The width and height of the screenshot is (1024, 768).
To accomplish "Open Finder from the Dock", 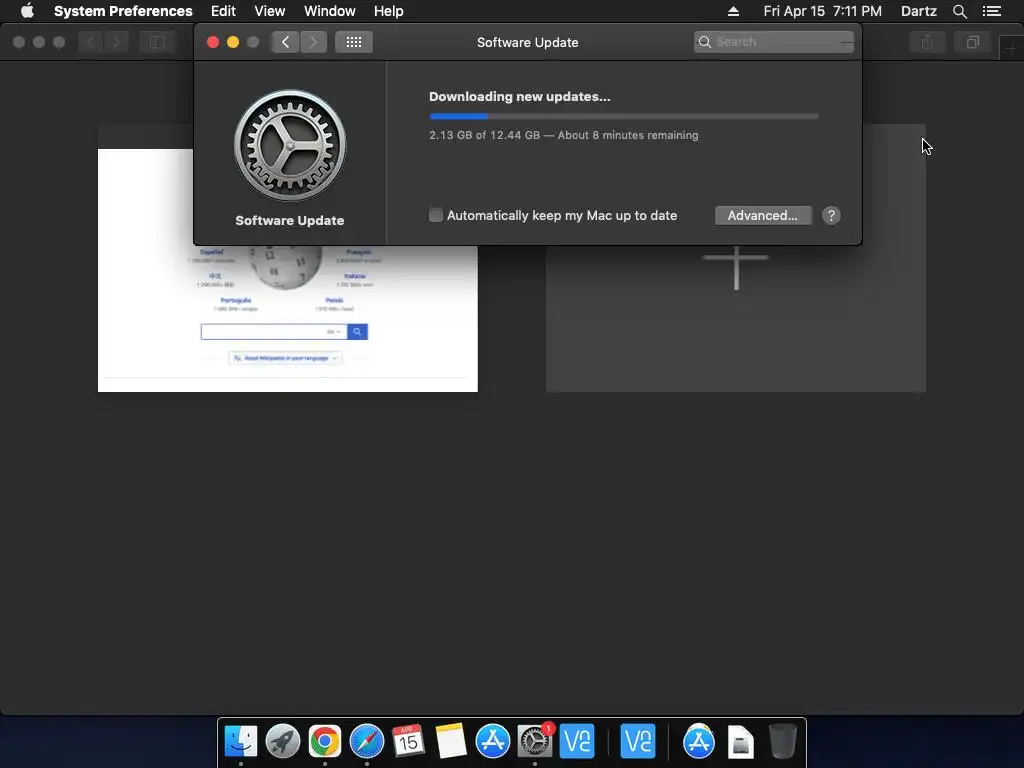I will tap(241, 741).
